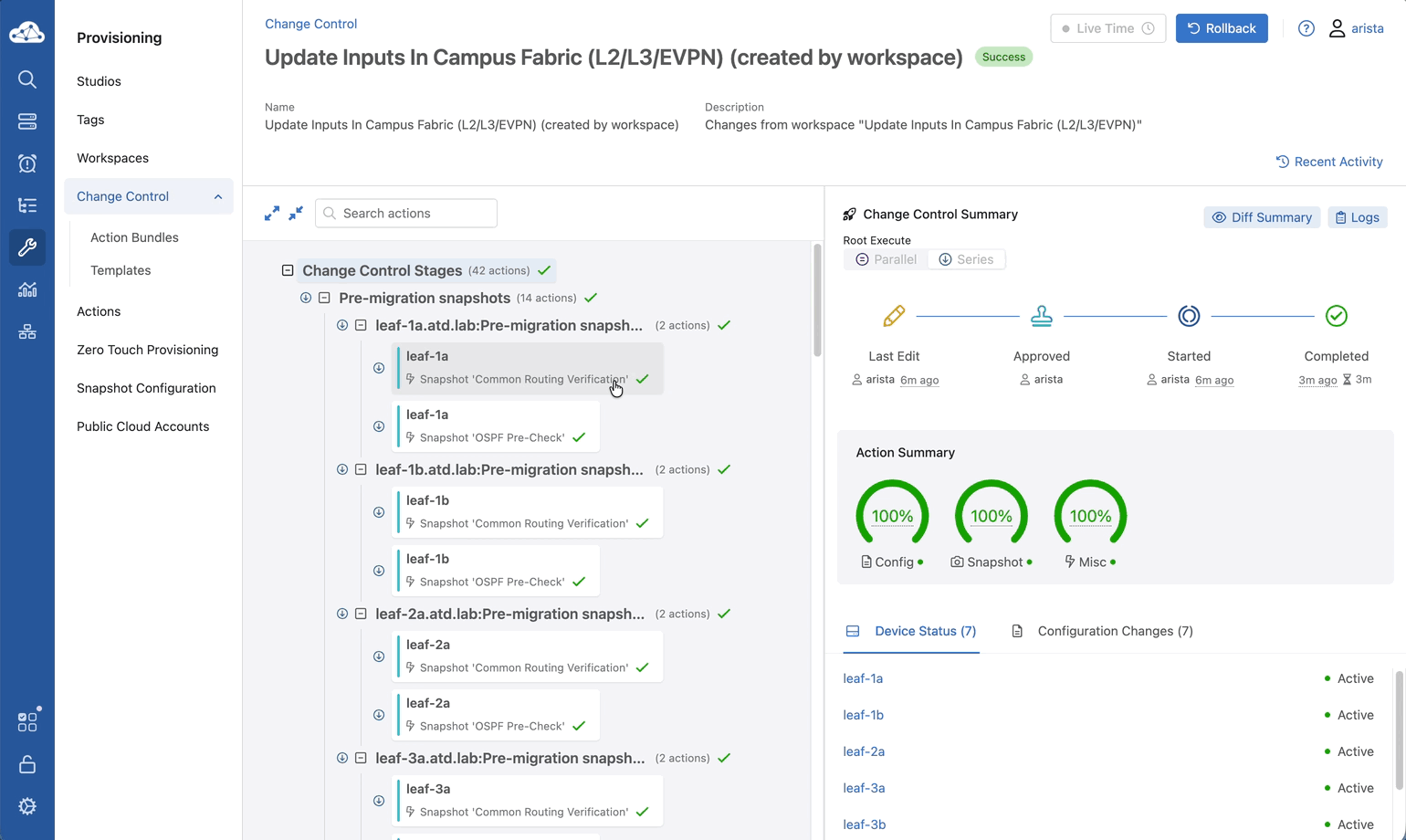Viewport: 1406px width, 840px height.
Task: Switch to the Device Status (7) tab
Action: click(x=911, y=631)
